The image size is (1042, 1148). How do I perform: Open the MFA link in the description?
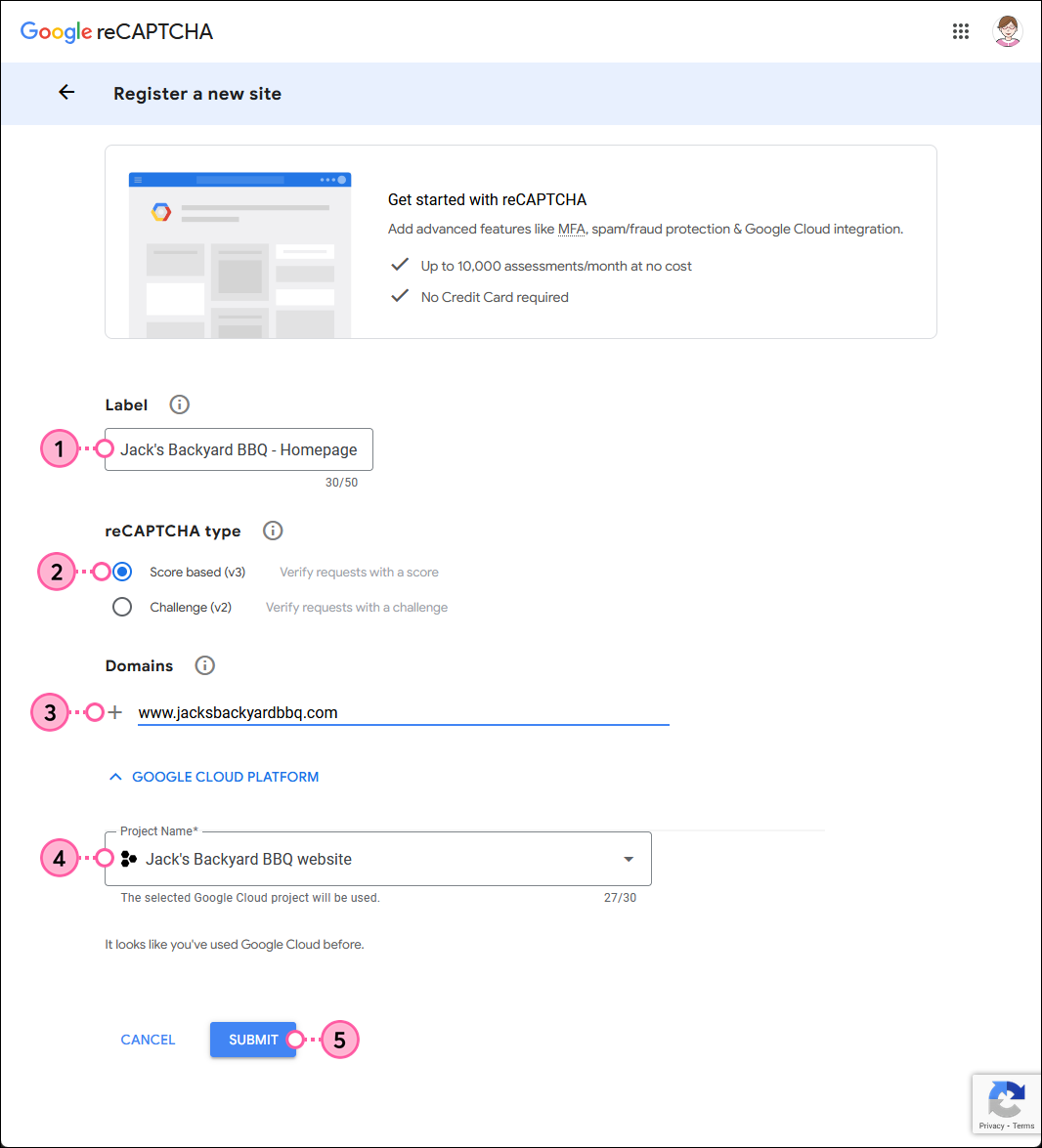pos(571,228)
